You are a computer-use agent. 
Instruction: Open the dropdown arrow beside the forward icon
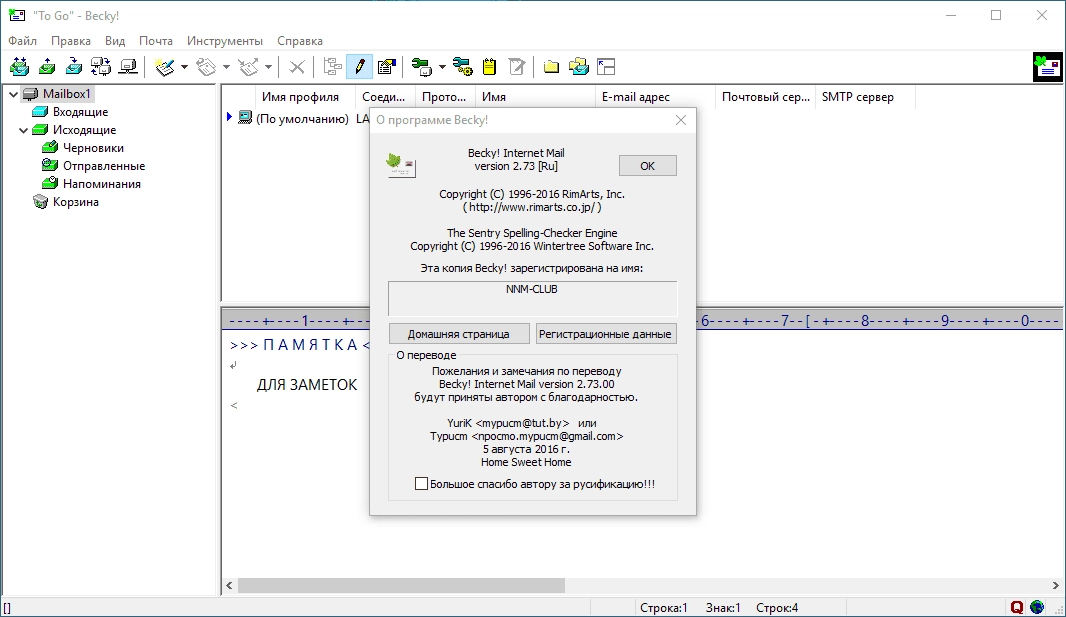point(269,67)
